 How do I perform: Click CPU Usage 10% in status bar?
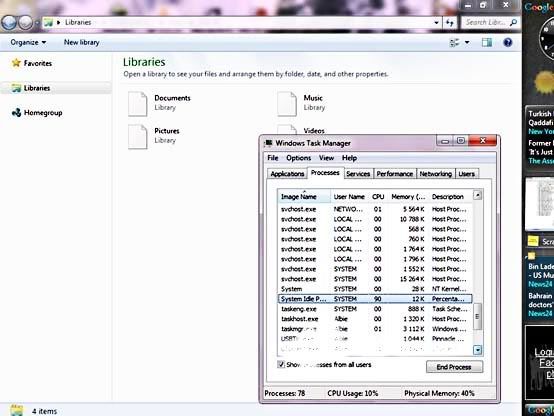[352, 393]
